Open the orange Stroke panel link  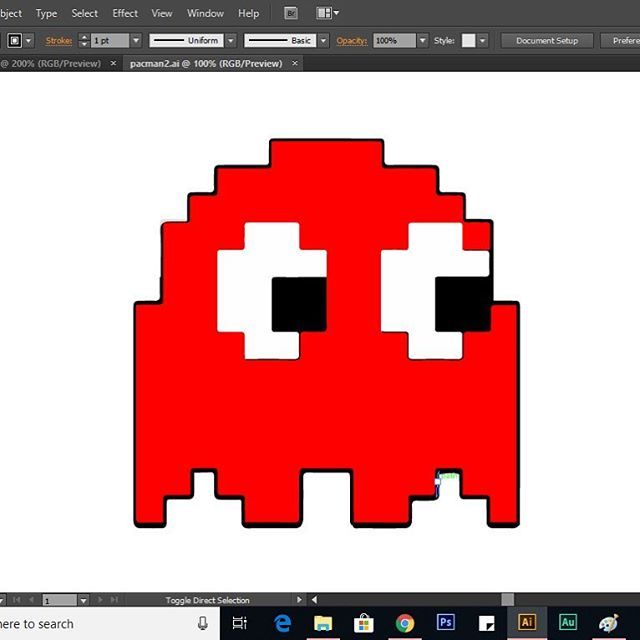tap(59, 40)
